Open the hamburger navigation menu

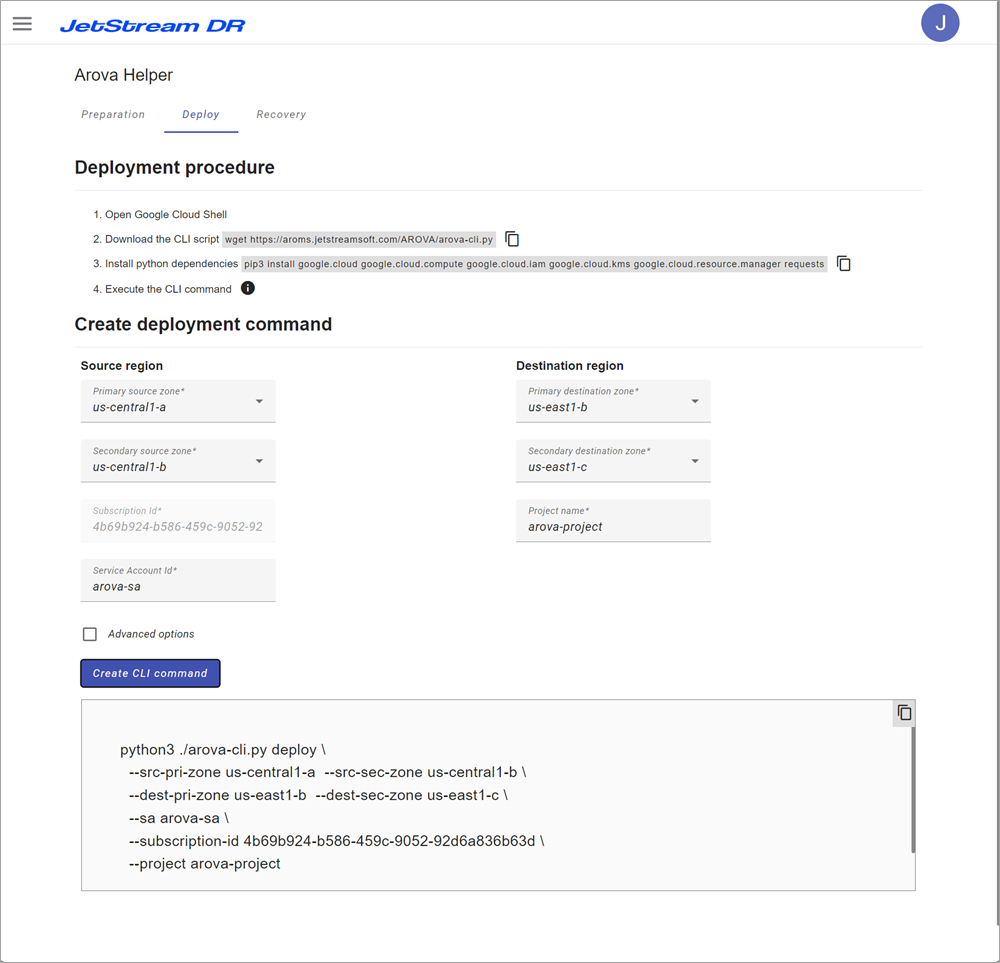(22, 24)
